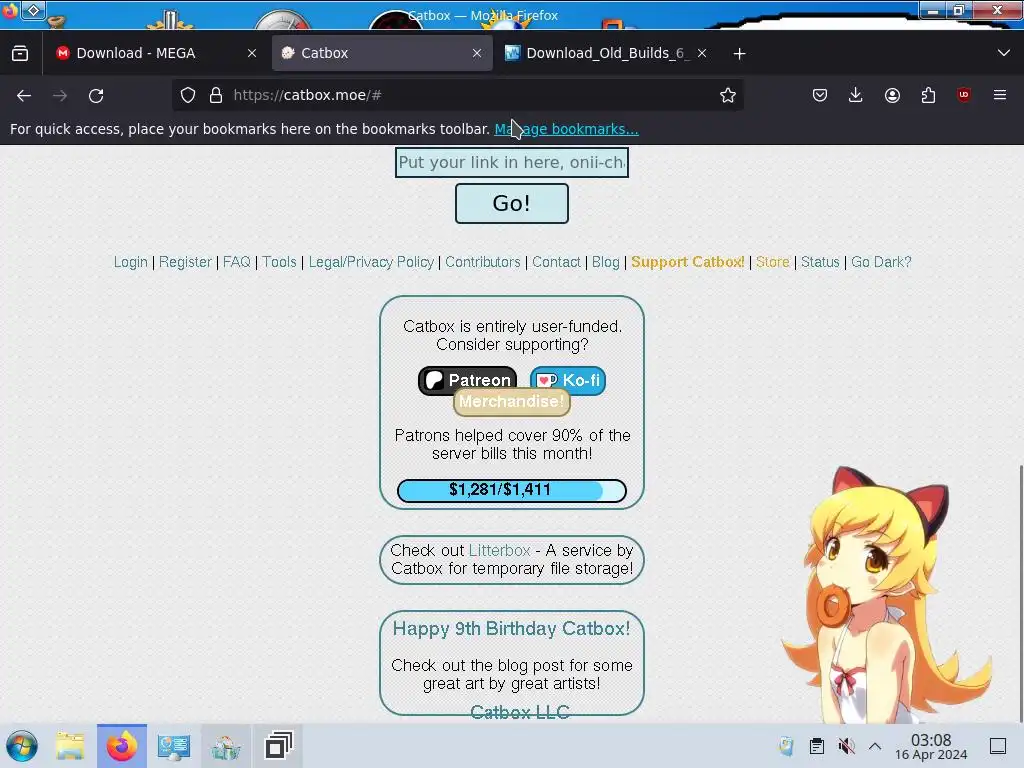
Task: Open the Blog link
Action: (605, 262)
